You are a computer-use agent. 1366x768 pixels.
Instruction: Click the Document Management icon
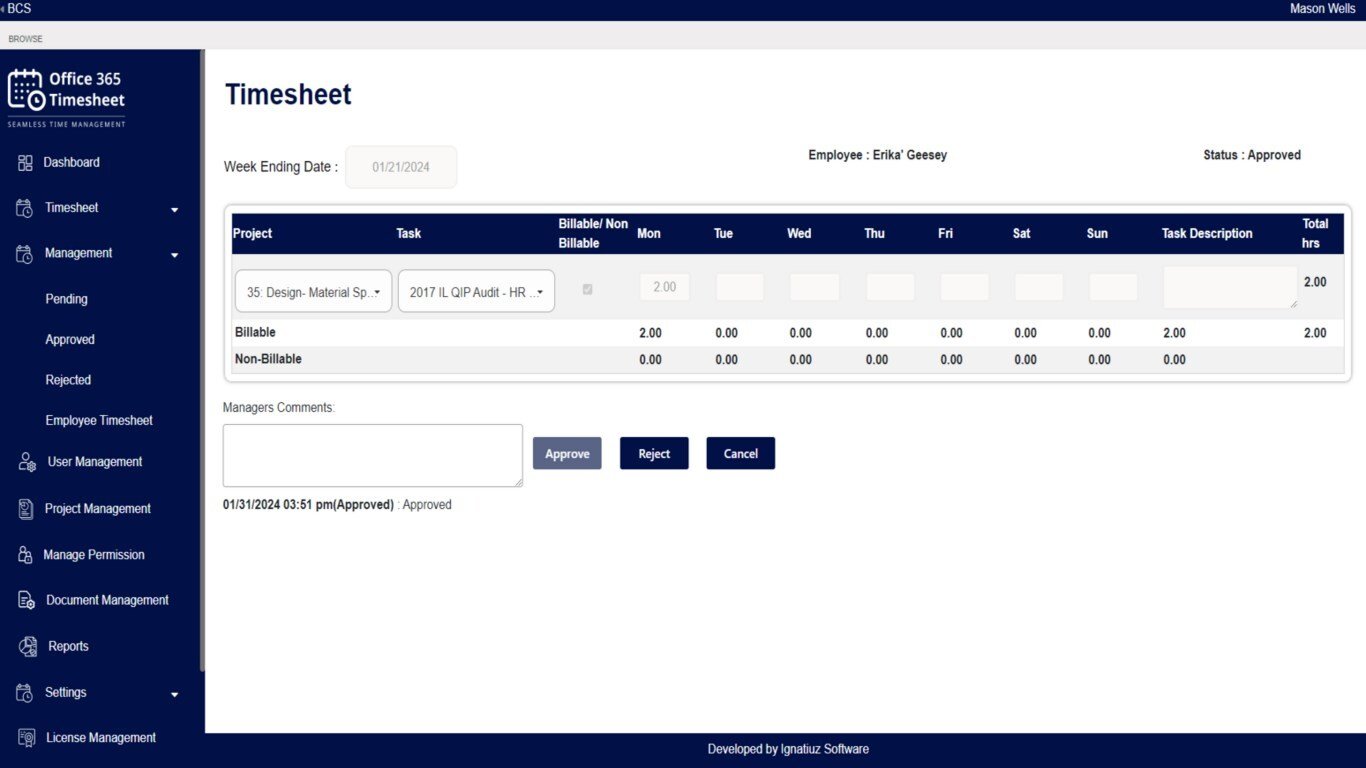pyautogui.click(x=27, y=601)
